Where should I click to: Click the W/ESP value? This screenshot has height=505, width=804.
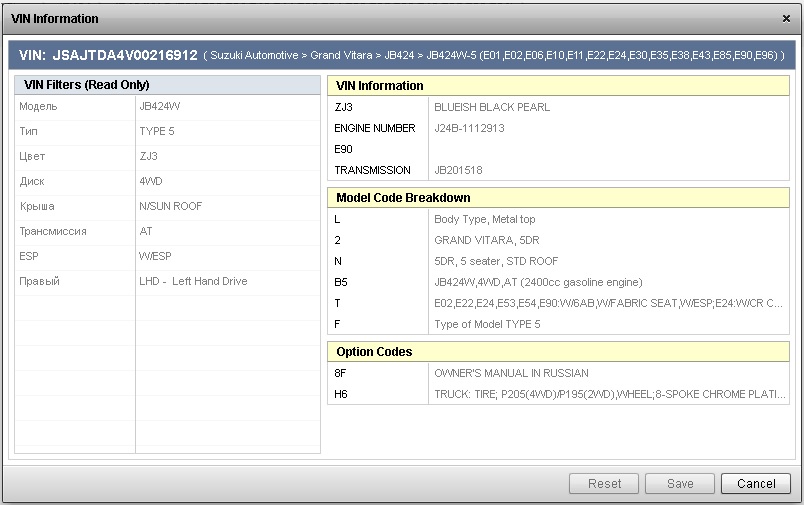[155, 256]
